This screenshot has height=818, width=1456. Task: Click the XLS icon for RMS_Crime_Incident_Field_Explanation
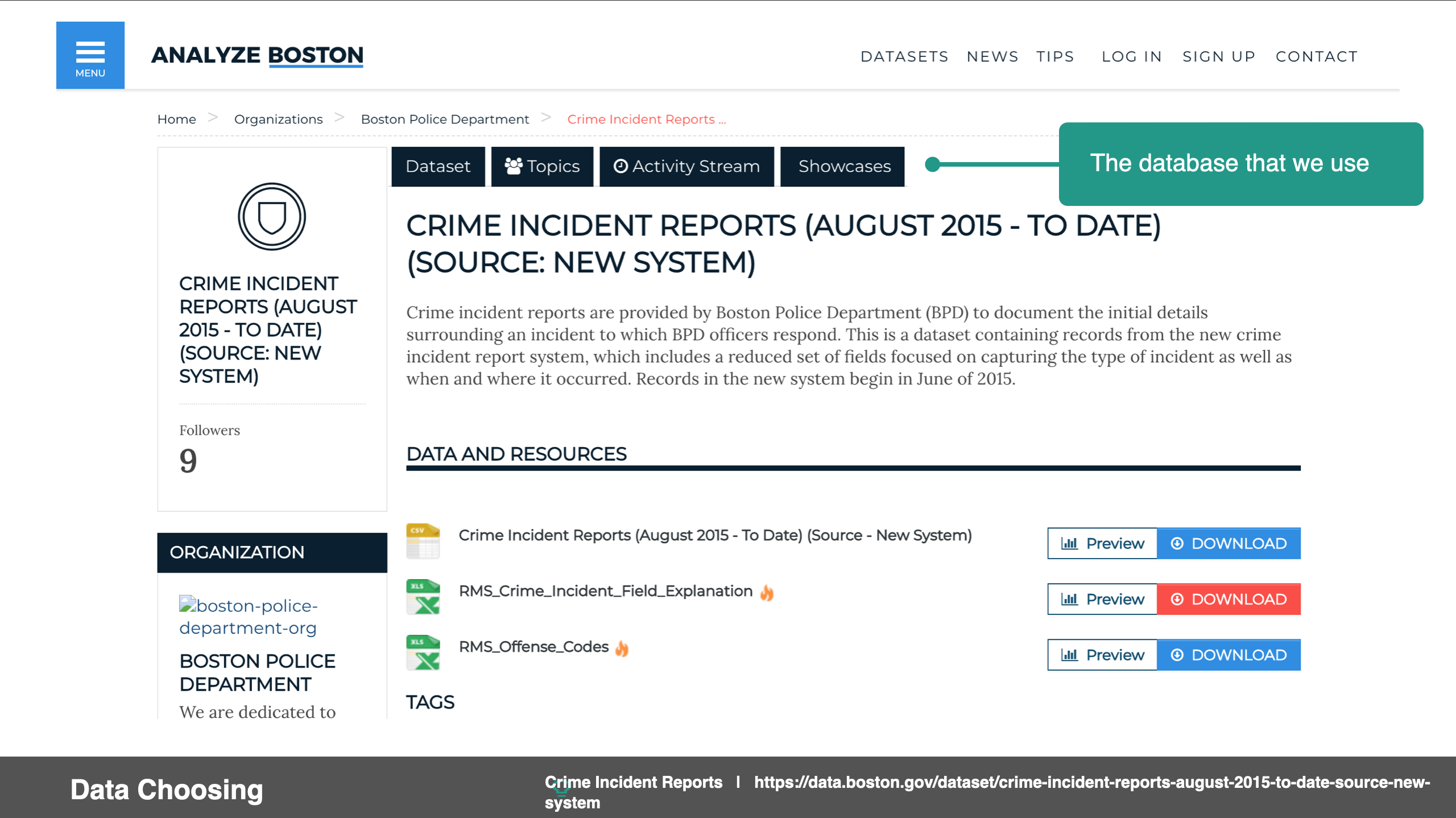click(x=423, y=597)
